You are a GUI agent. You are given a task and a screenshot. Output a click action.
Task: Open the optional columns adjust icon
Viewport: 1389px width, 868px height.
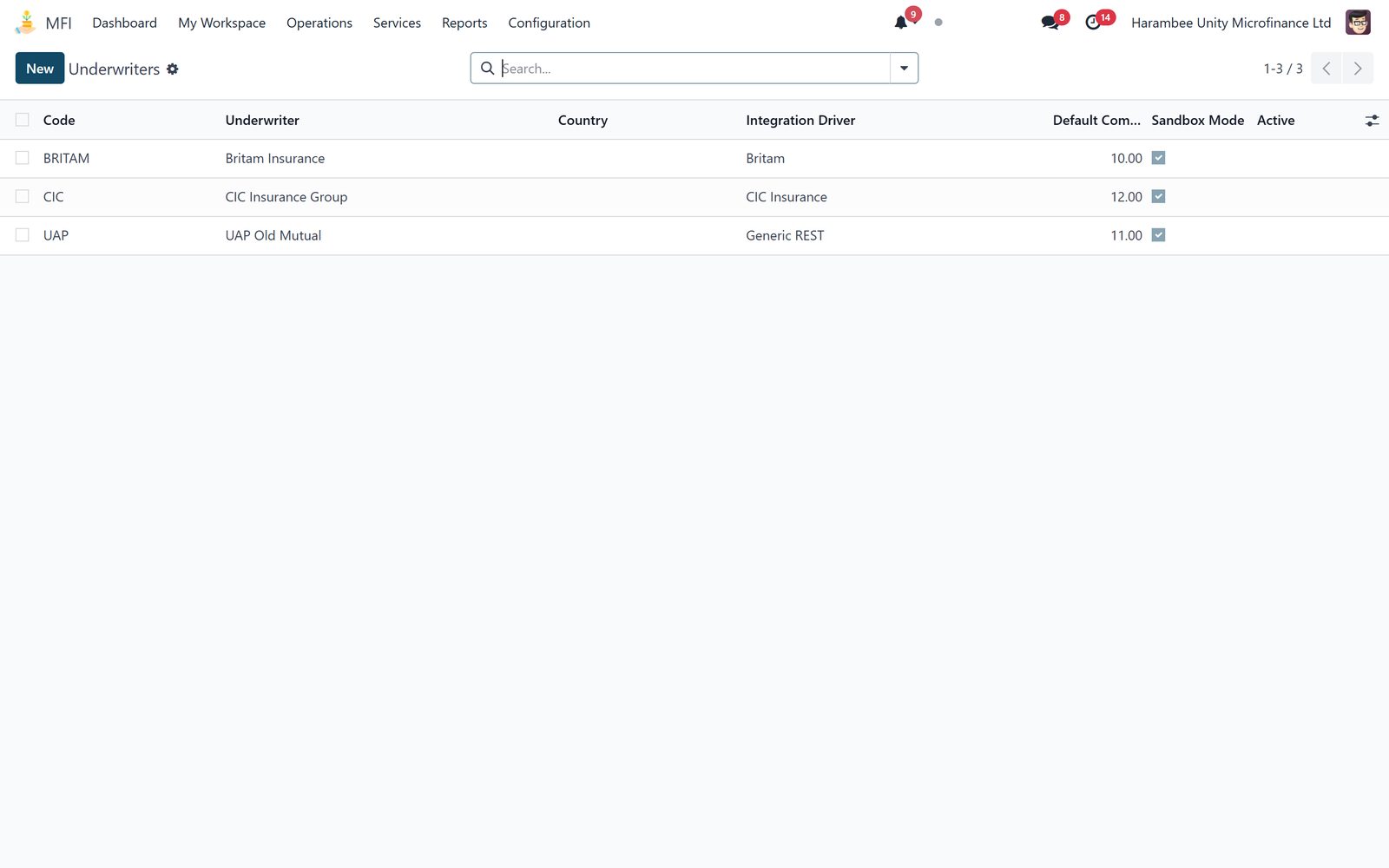tap(1372, 121)
